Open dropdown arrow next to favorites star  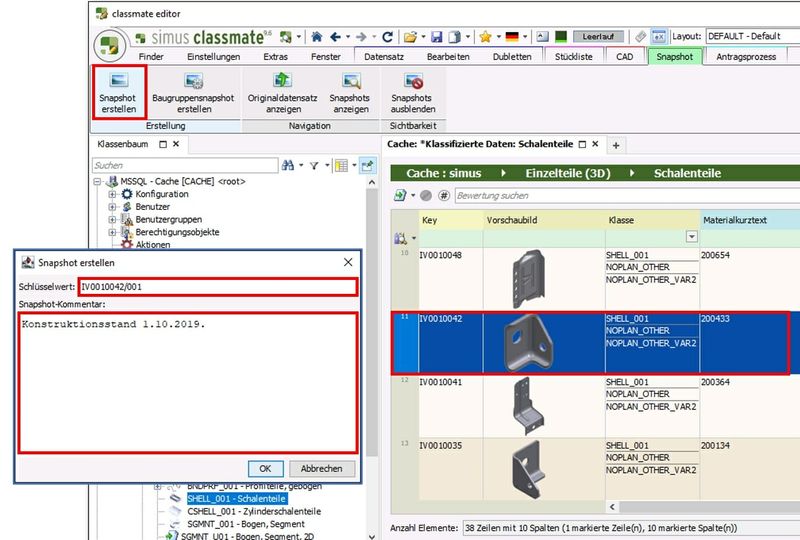point(498,37)
